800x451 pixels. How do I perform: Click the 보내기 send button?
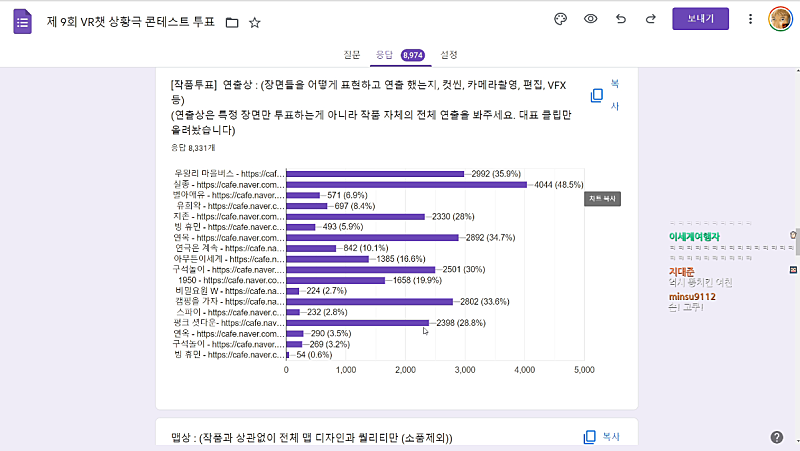point(700,19)
